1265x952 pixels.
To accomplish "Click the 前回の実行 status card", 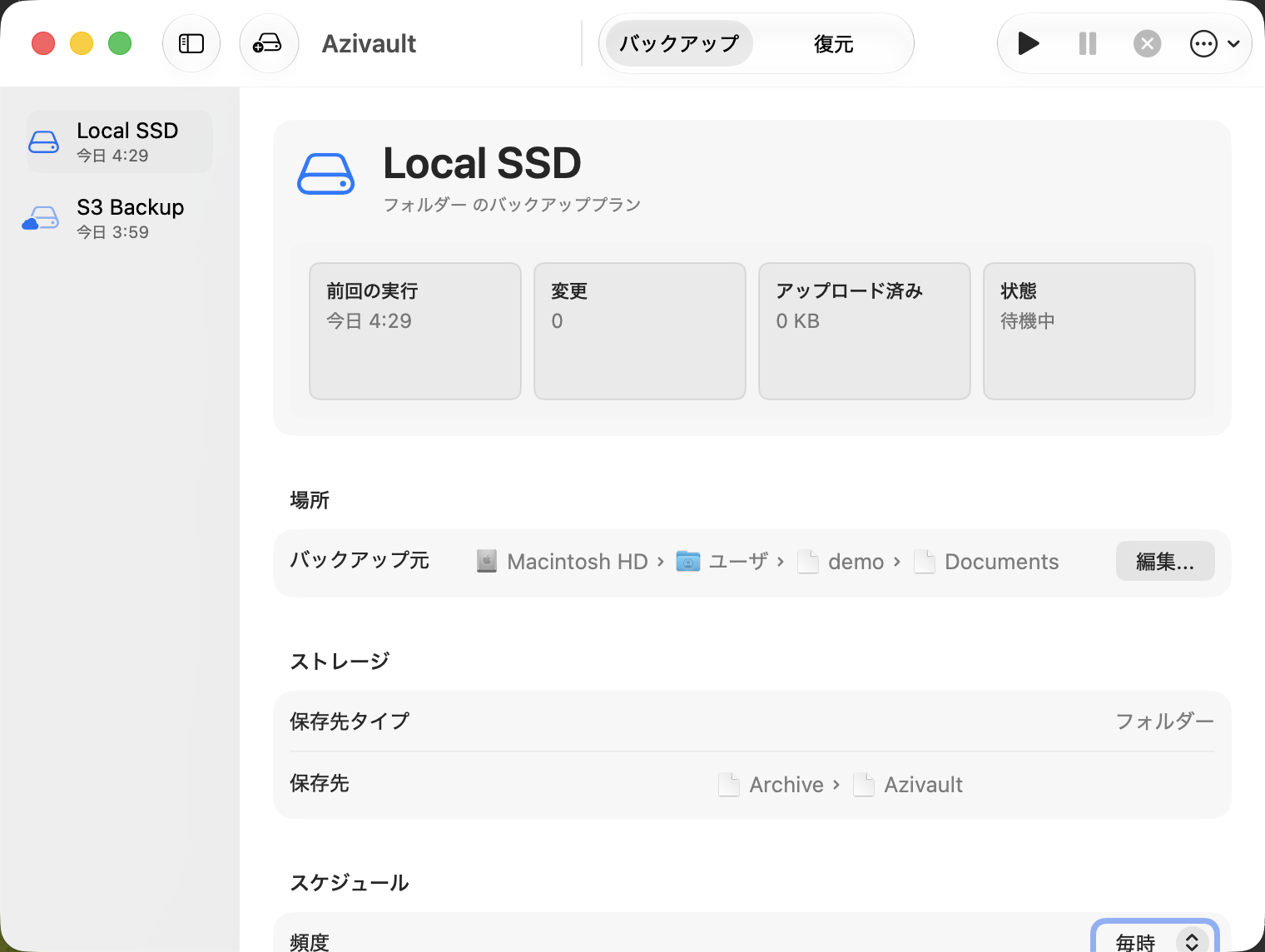I will pyautogui.click(x=415, y=331).
